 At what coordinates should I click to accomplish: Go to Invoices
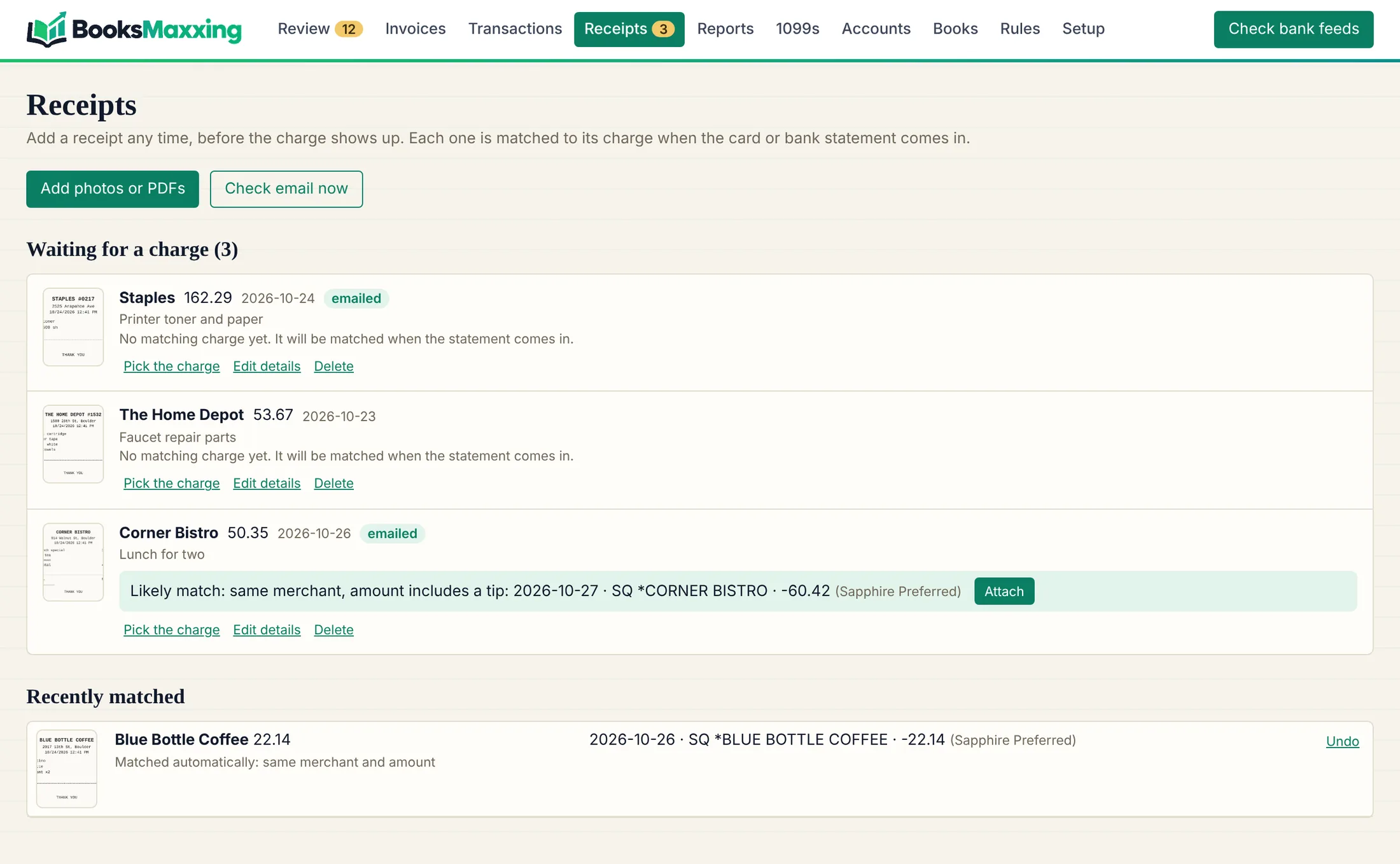pos(416,29)
